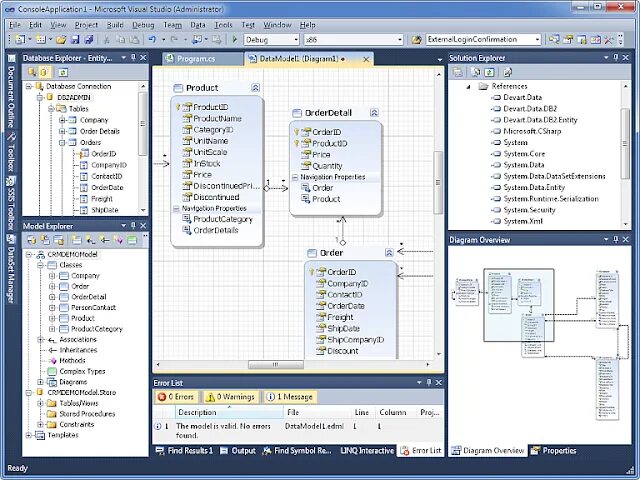Click the Solution Explorer vertical scrollbar thumb
The height and width of the screenshot is (480, 640).
pos(625,143)
